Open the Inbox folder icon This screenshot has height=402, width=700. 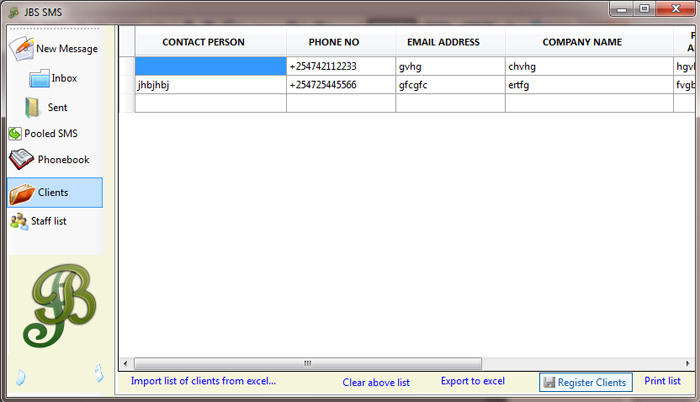click(x=40, y=79)
